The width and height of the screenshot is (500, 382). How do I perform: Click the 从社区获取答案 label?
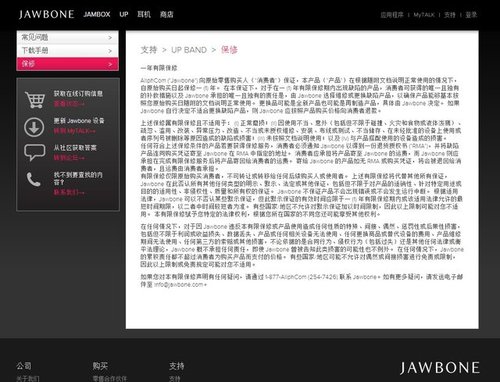(x=75, y=147)
